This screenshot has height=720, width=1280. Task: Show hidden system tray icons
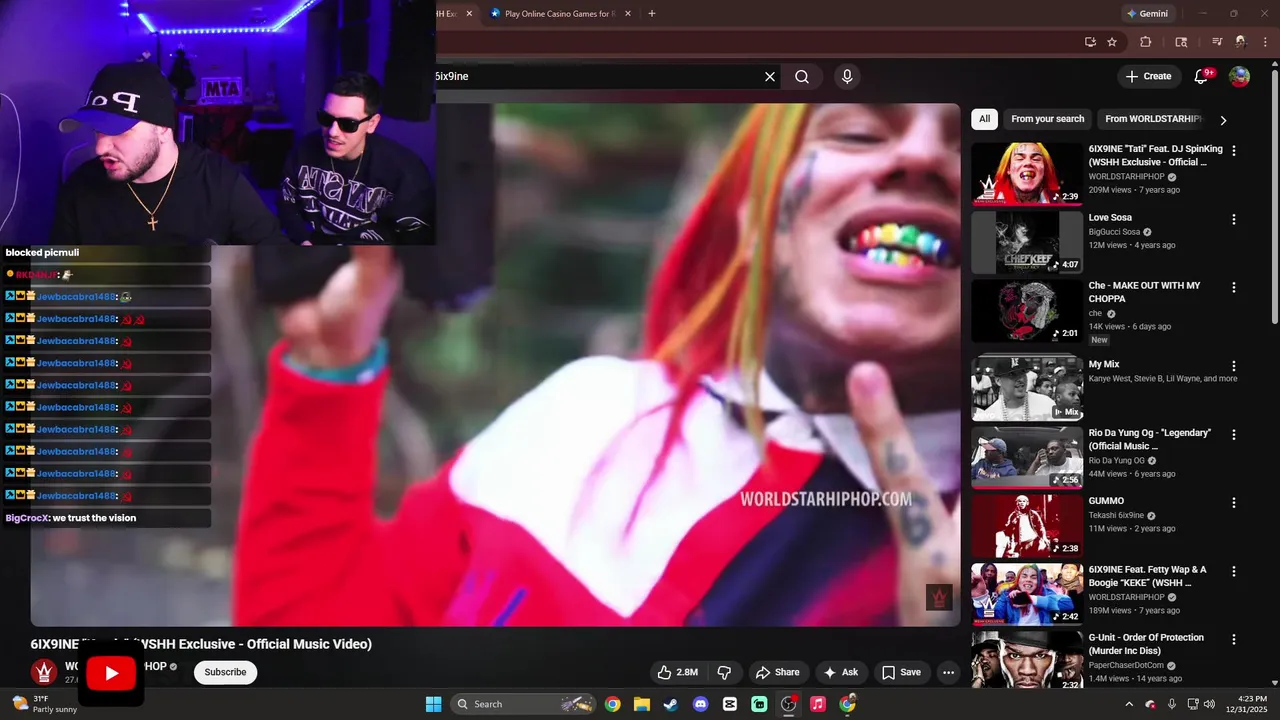1129,704
